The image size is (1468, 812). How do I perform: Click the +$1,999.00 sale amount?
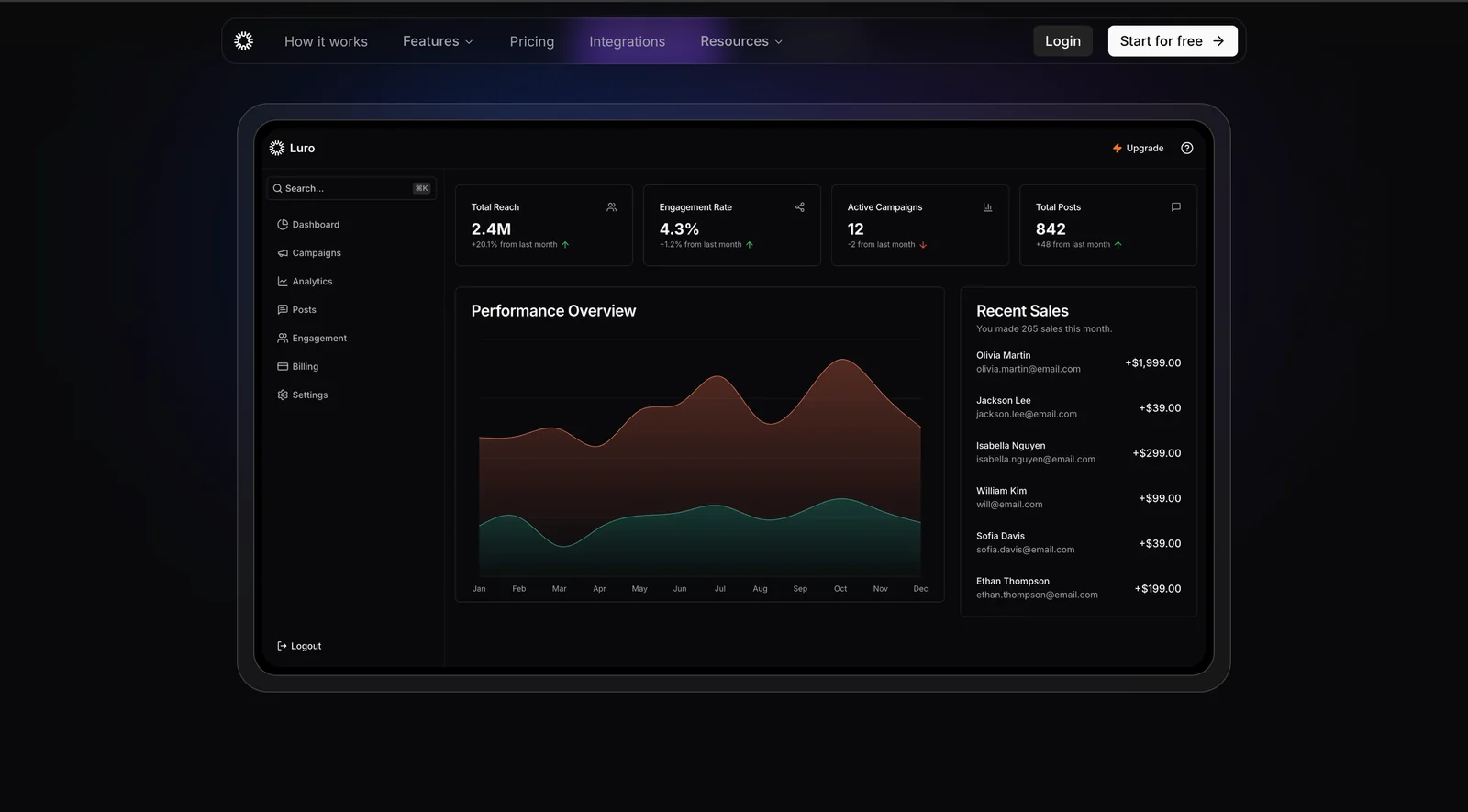click(x=1153, y=363)
